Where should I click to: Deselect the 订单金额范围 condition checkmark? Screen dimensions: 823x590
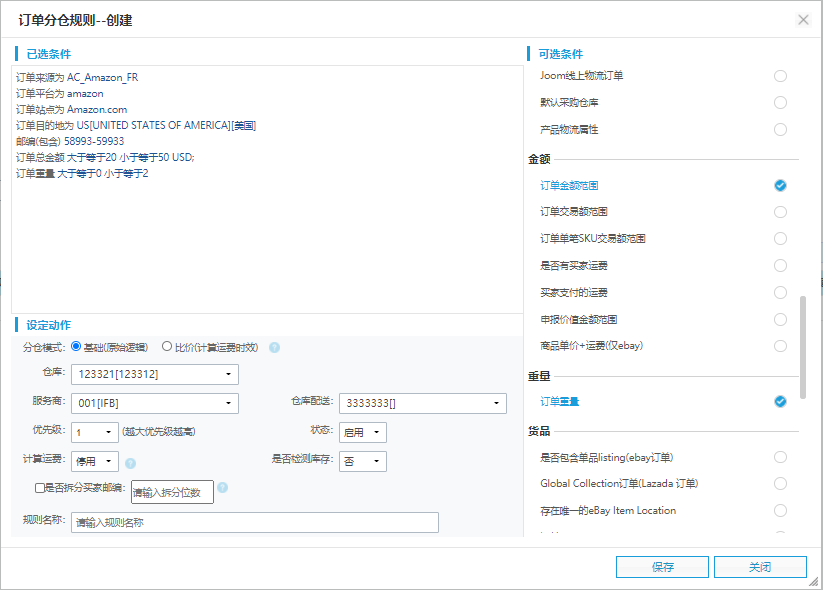coord(779,185)
